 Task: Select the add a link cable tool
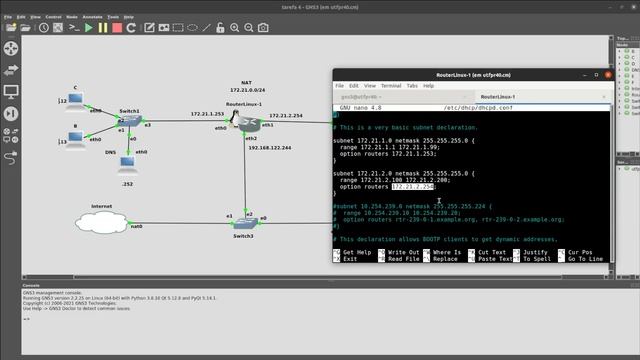11,157
